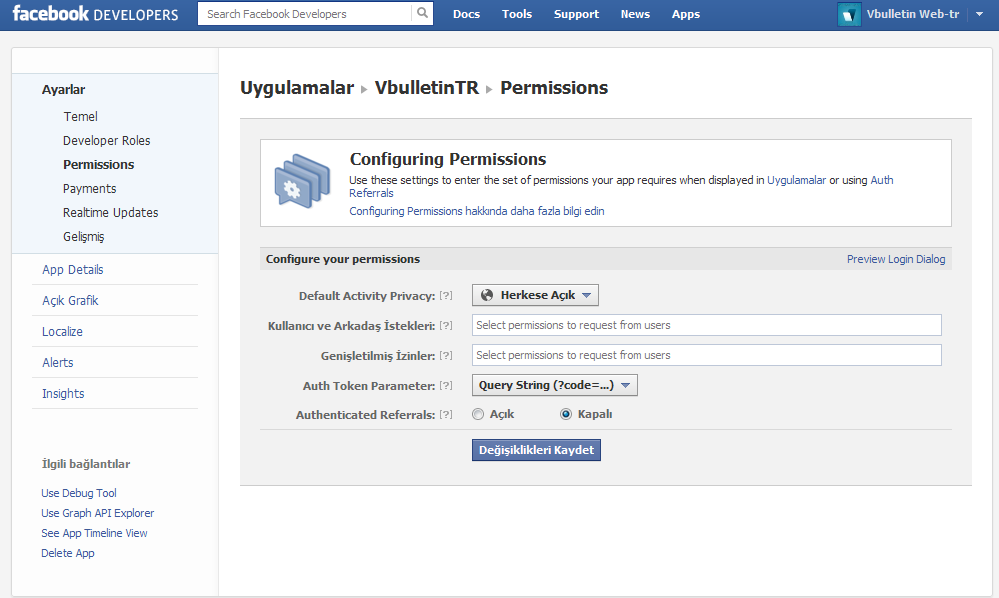The width and height of the screenshot is (999, 598).
Task: Click help marker beside Genişletilmiş İzinler
Action: pos(446,356)
